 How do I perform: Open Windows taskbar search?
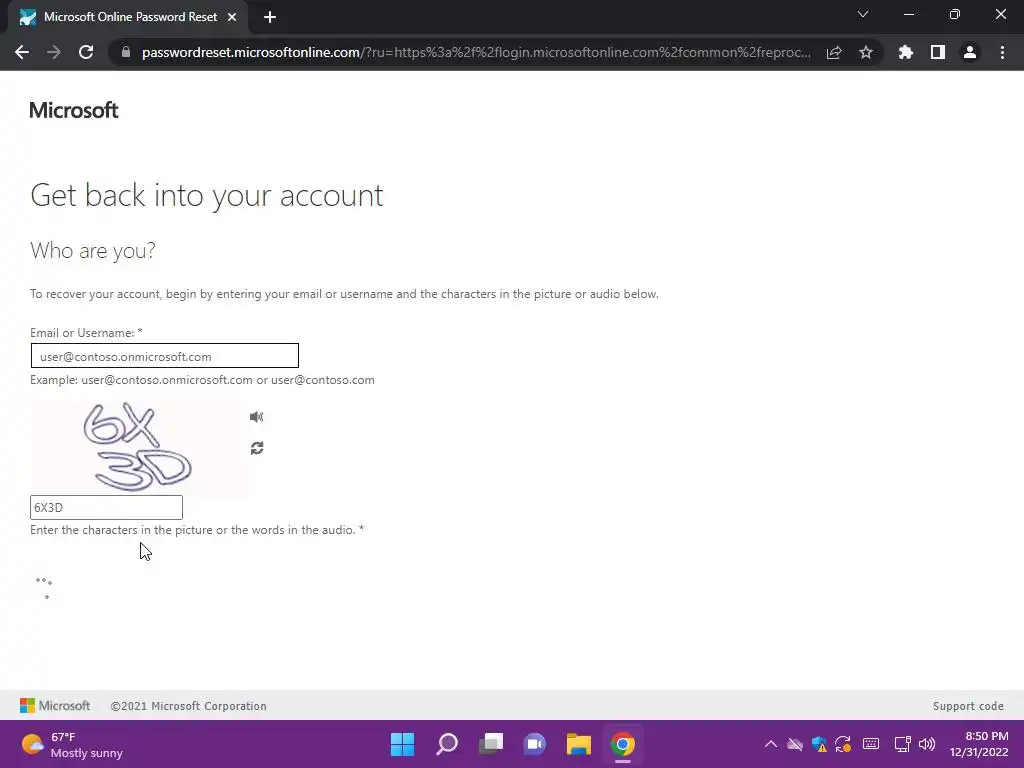point(447,744)
